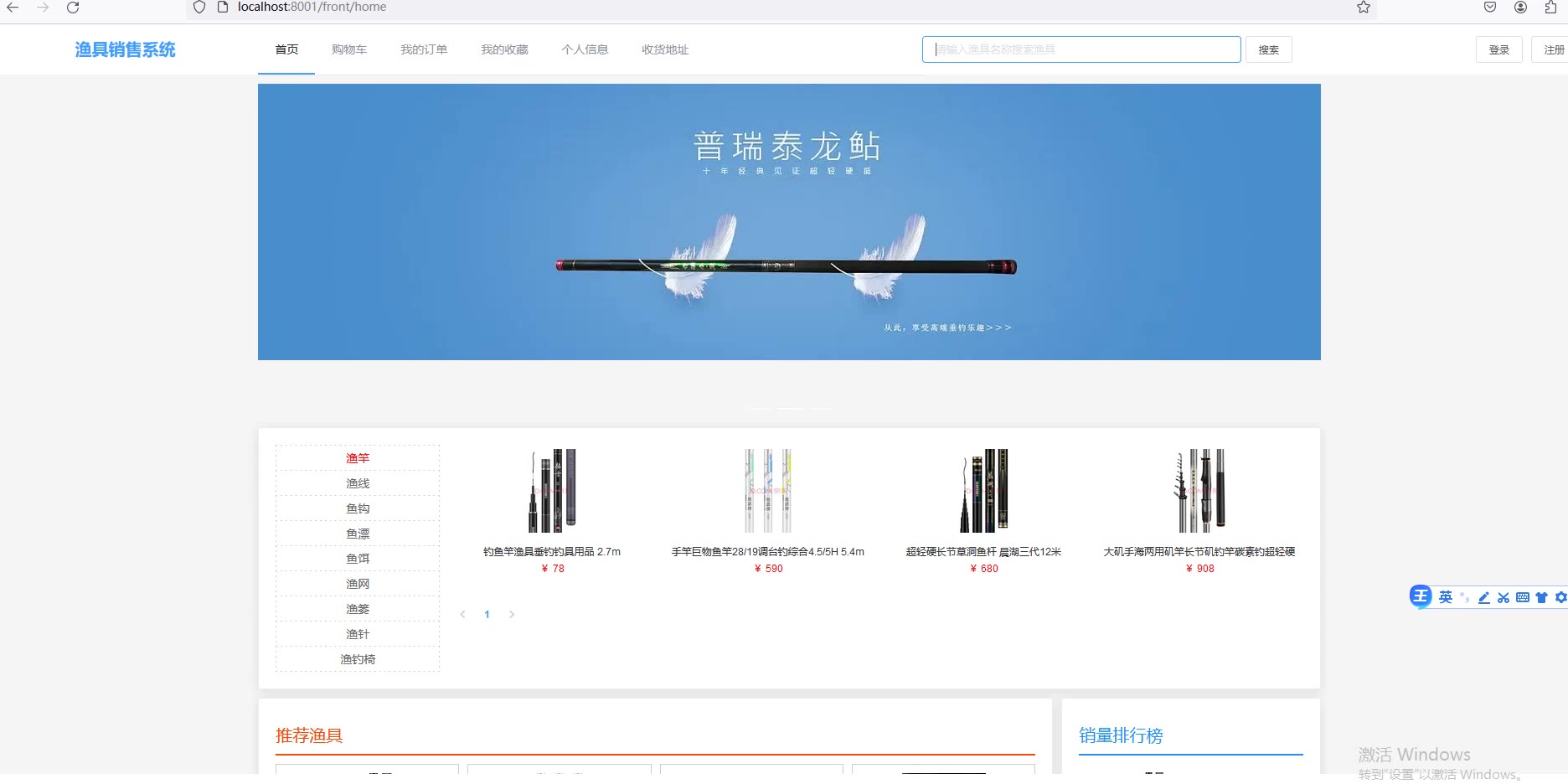Select the 鱼饵 category

coord(358,559)
